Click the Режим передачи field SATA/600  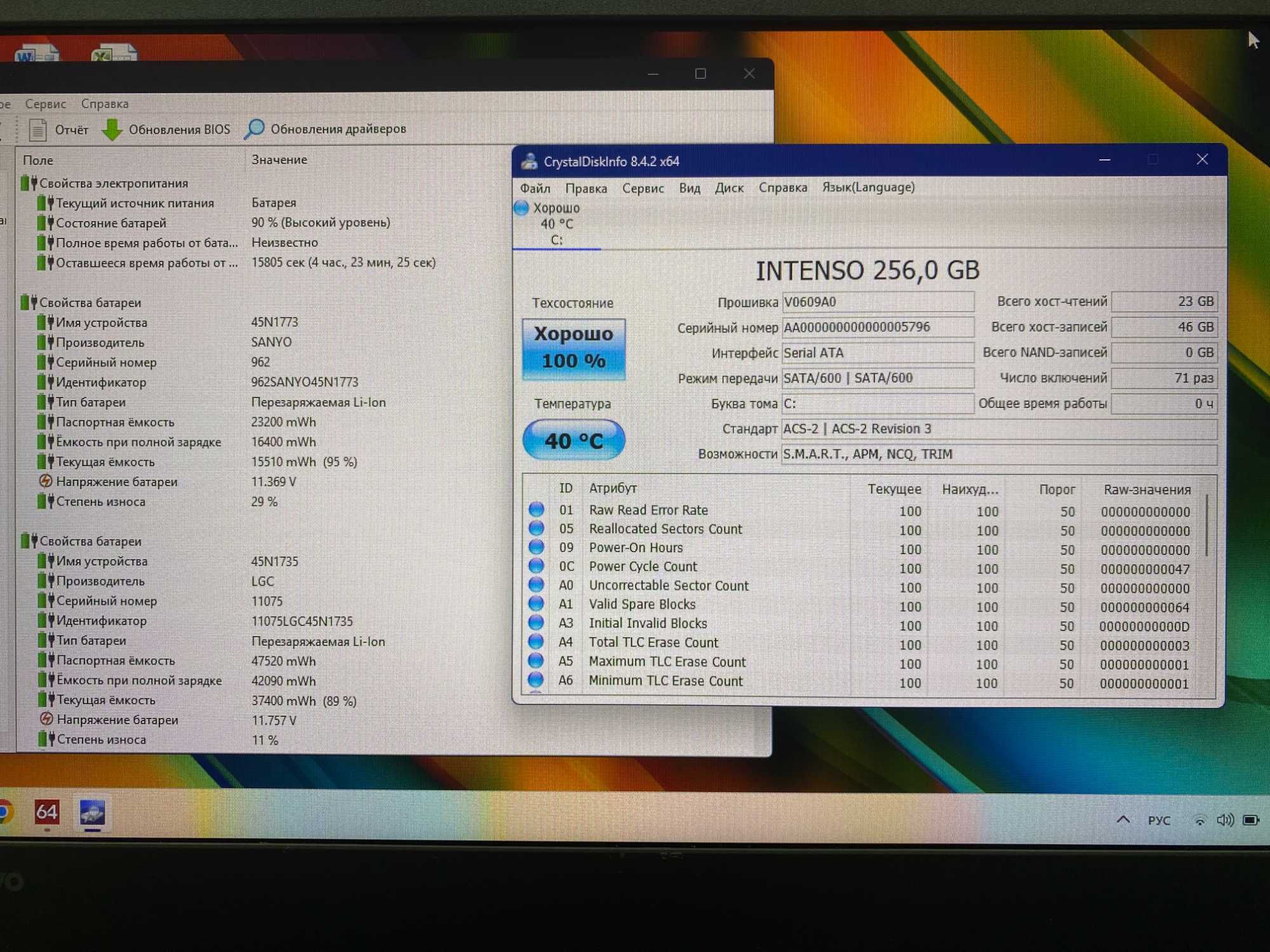point(878,378)
